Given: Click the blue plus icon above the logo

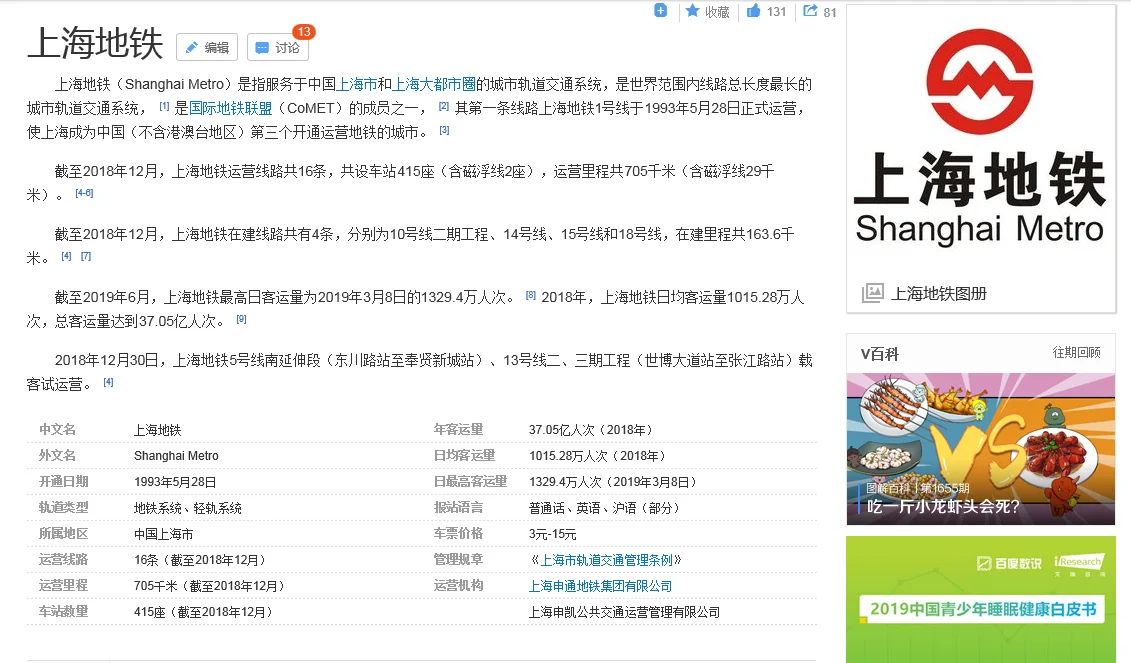Looking at the screenshot, I should (x=660, y=11).
